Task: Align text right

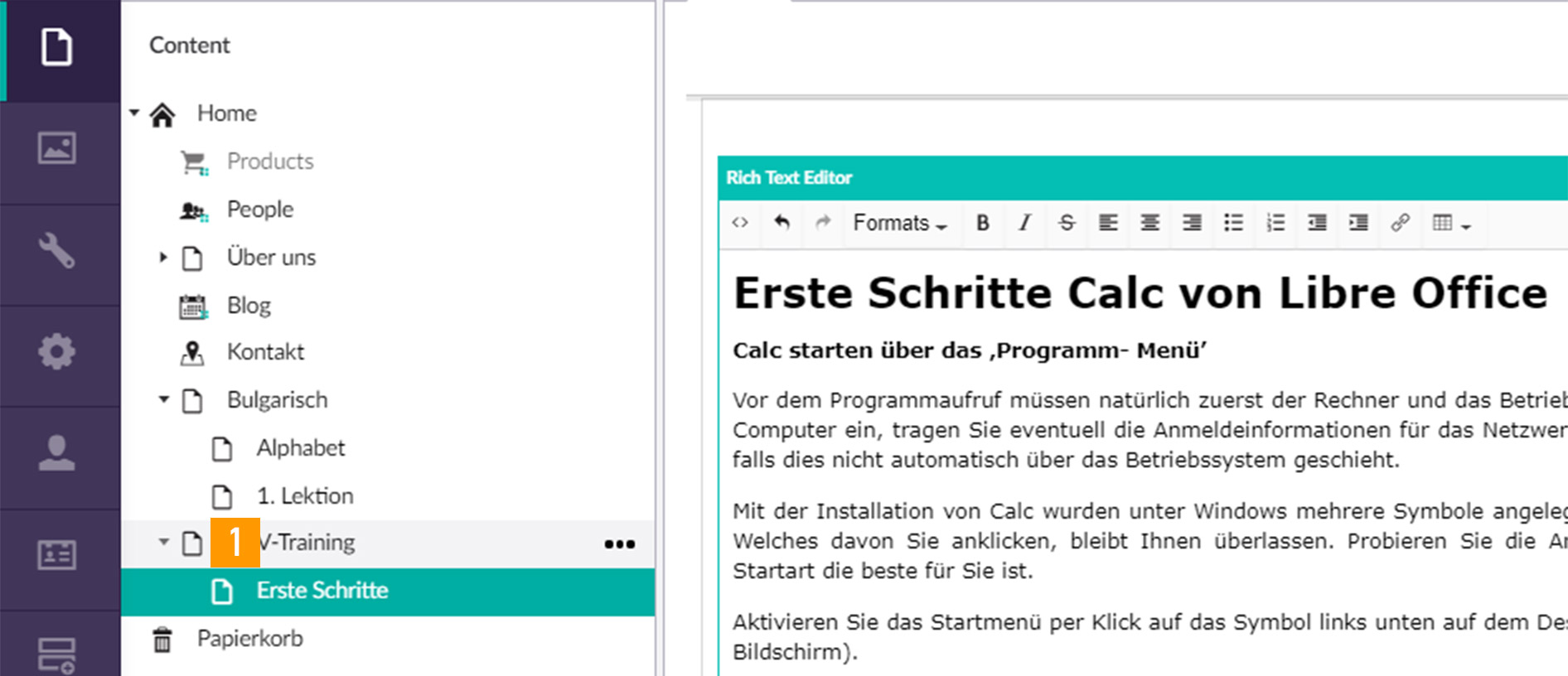Action: (1192, 223)
